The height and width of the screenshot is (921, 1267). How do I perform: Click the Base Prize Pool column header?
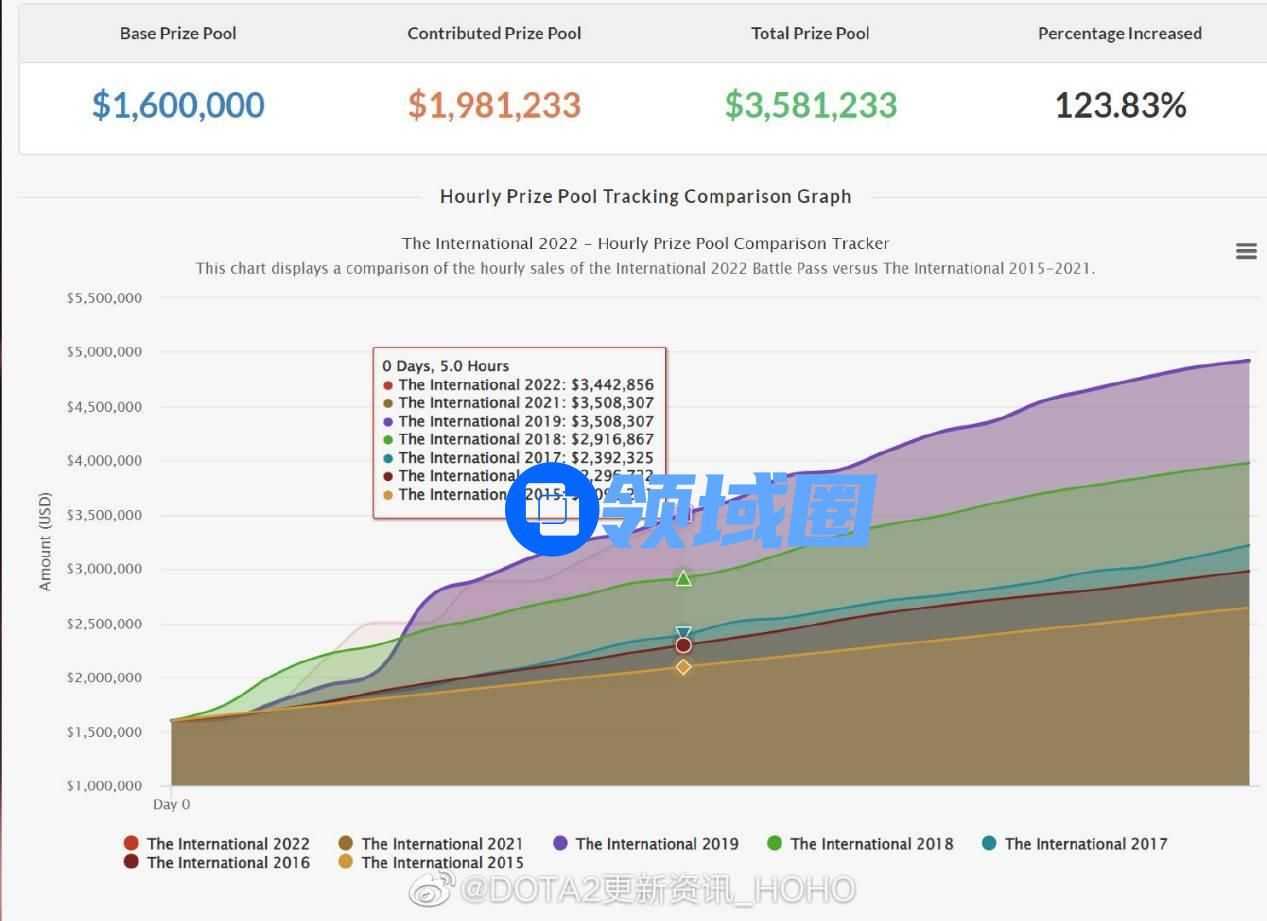tap(178, 33)
